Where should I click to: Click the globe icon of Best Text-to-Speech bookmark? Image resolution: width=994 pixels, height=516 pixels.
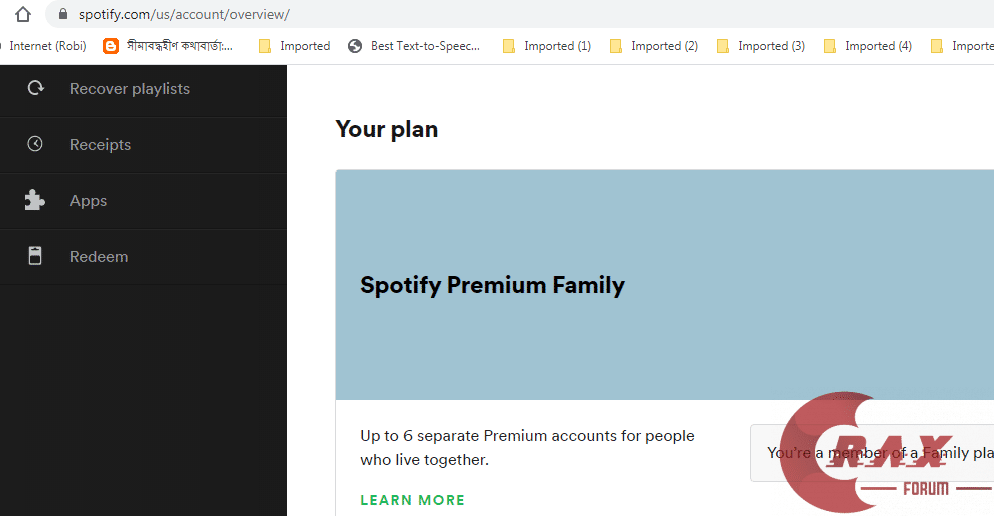point(355,46)
